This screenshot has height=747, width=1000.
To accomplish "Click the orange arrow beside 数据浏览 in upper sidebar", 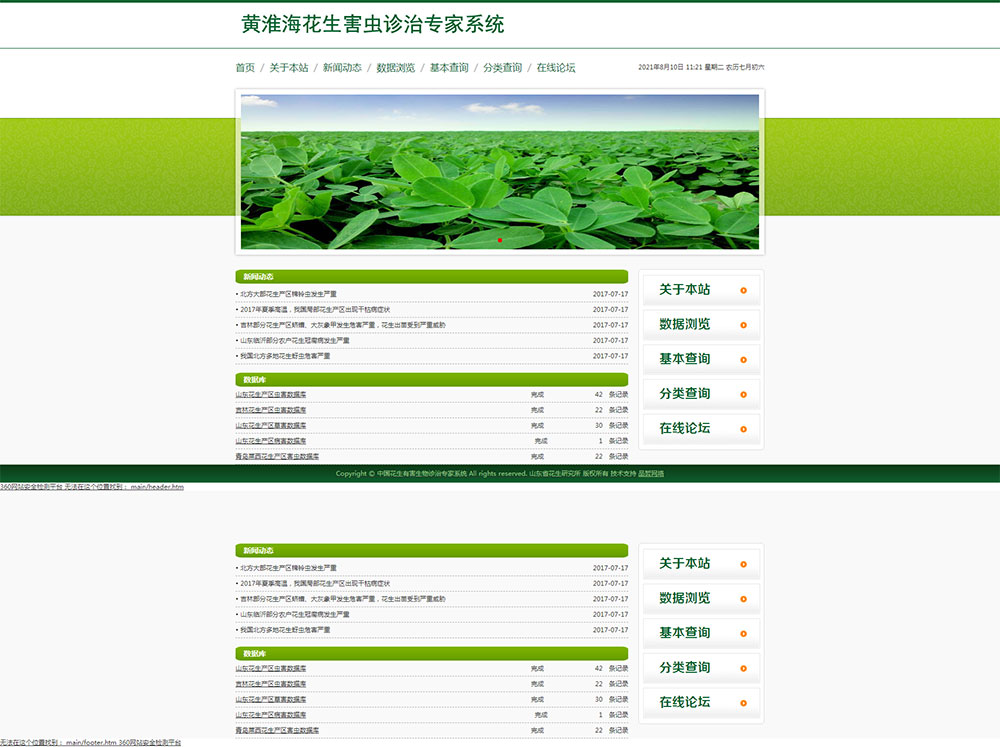I will tap(743, 325).
